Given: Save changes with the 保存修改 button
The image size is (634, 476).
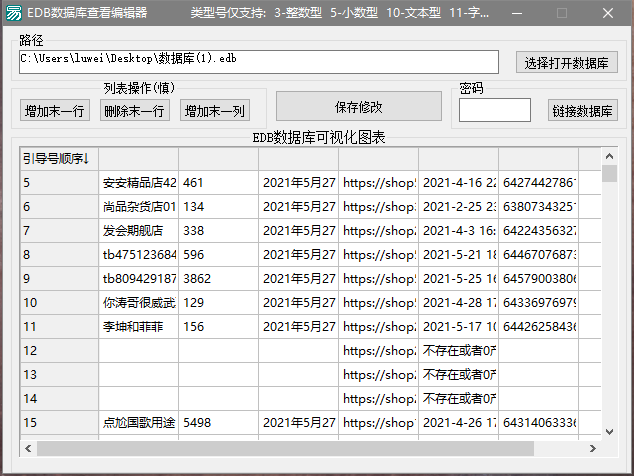Looking at the screenshot, I should tap(359, 107).
